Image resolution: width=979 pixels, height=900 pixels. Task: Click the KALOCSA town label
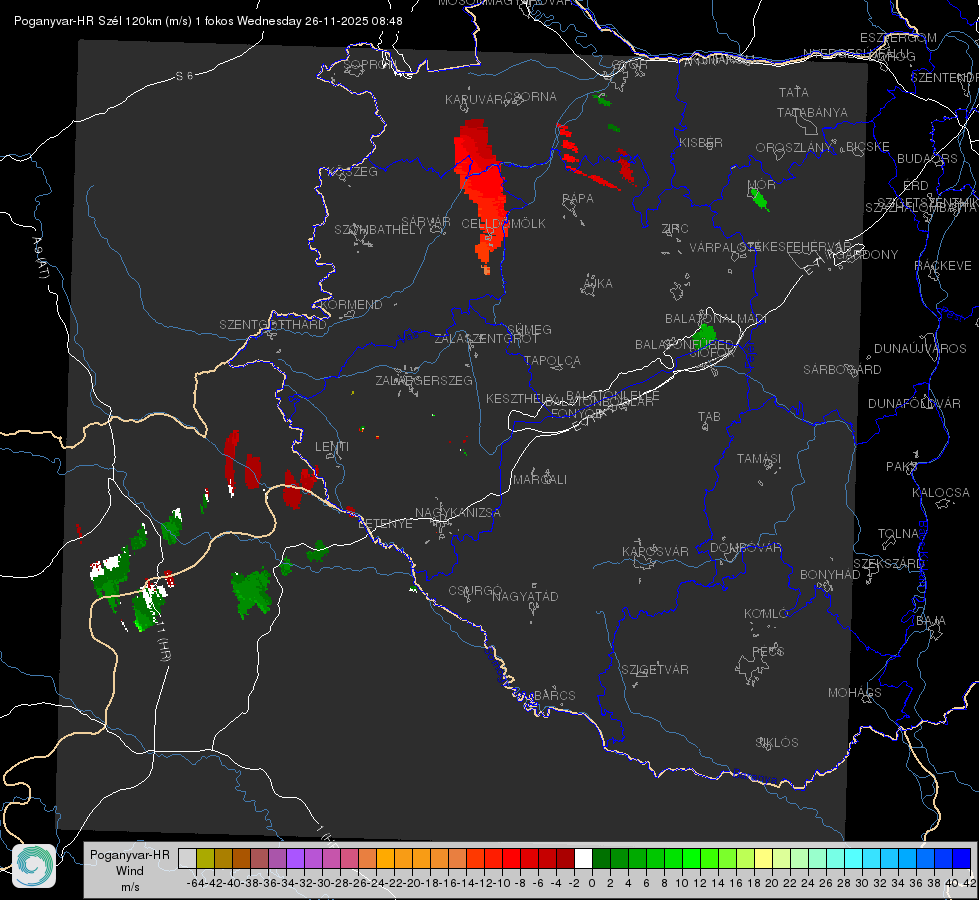941,493
